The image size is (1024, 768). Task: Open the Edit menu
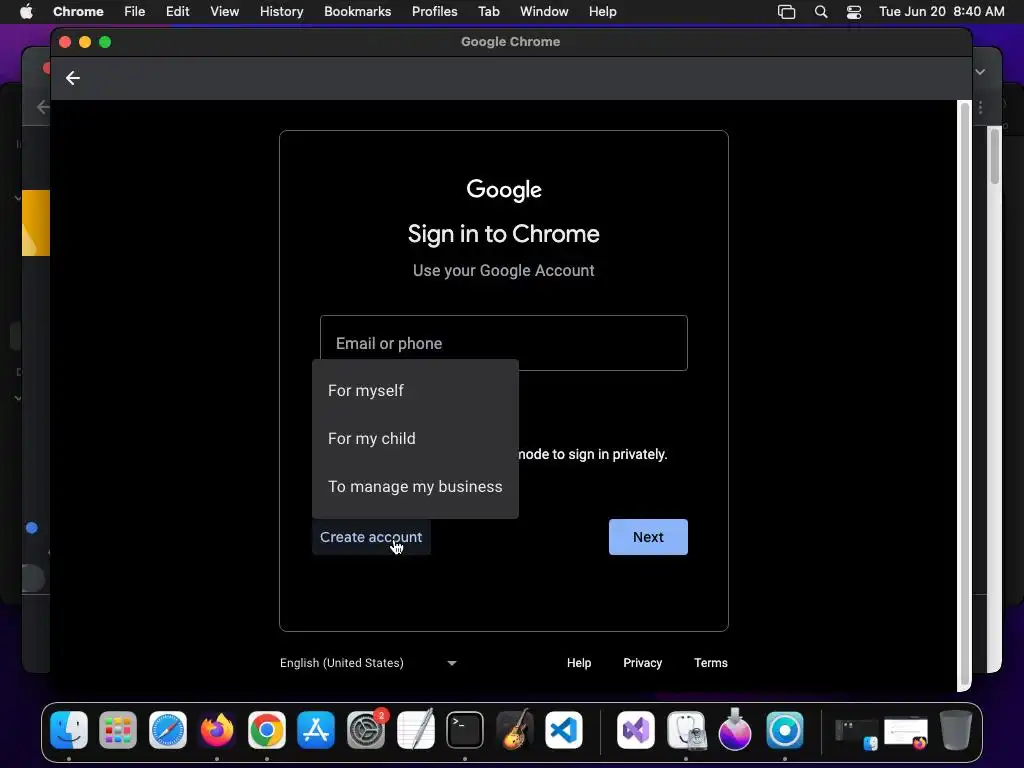coord(177,12)
